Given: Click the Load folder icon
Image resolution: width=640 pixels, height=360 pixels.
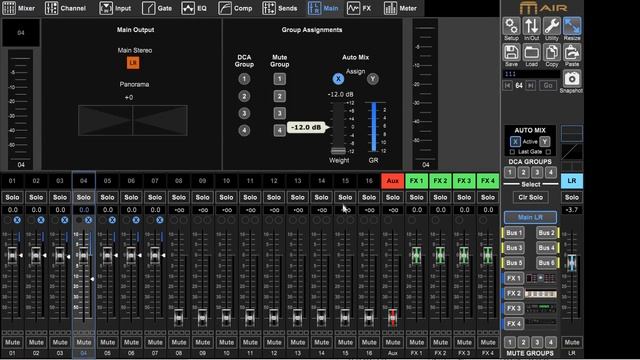Looking at the screenshot, I should point(531,53).
